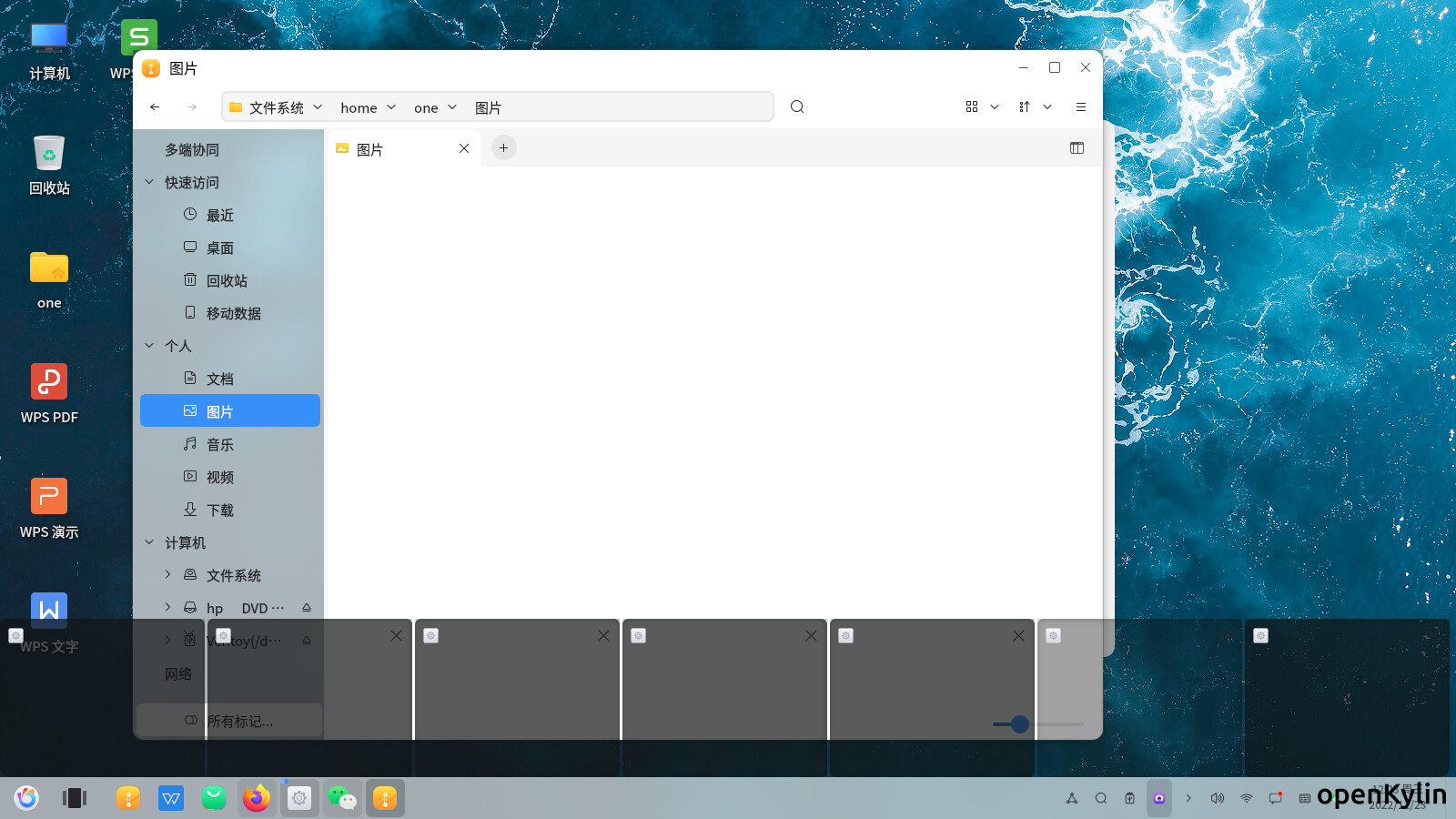
Task: Expand the 文件系统 tree node
Action: pos(167,575)
